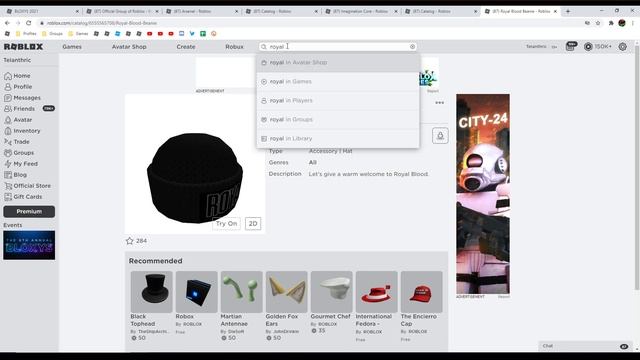Viewport: 640px width, 360px height.
Task: Click the username Telanthric in the sidebar
Action: (17, 60)
